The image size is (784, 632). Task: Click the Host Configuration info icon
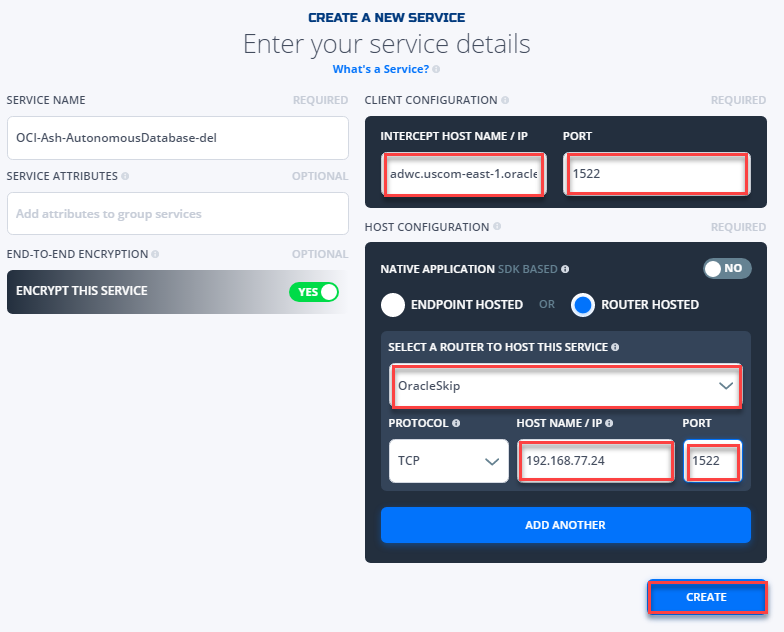pos(497,226)
